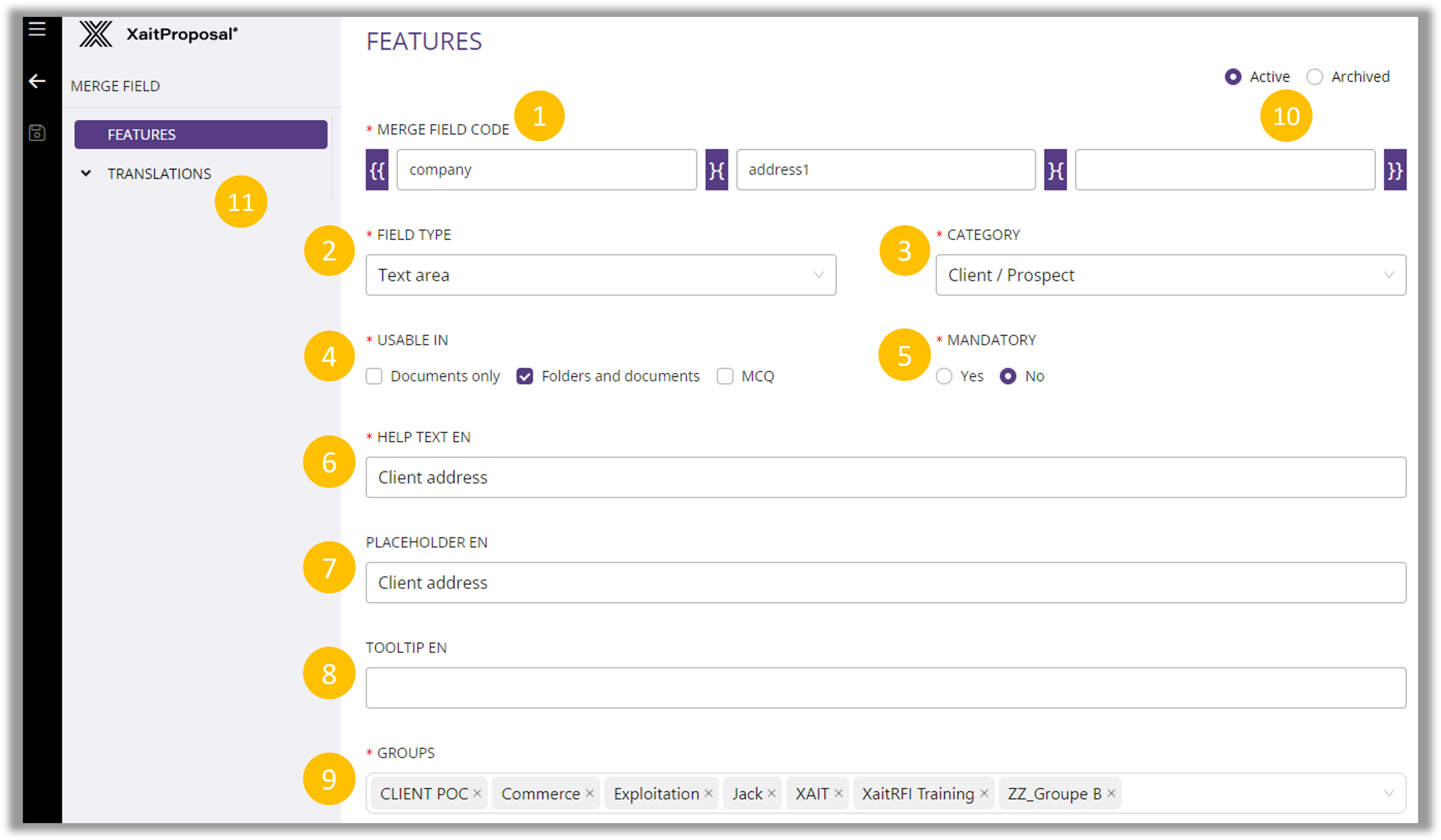Viewport: 1441px width, 840px height.
Task: Click the closing double-brace icon
Action: pyautogui.click(x=1395, y=170)
